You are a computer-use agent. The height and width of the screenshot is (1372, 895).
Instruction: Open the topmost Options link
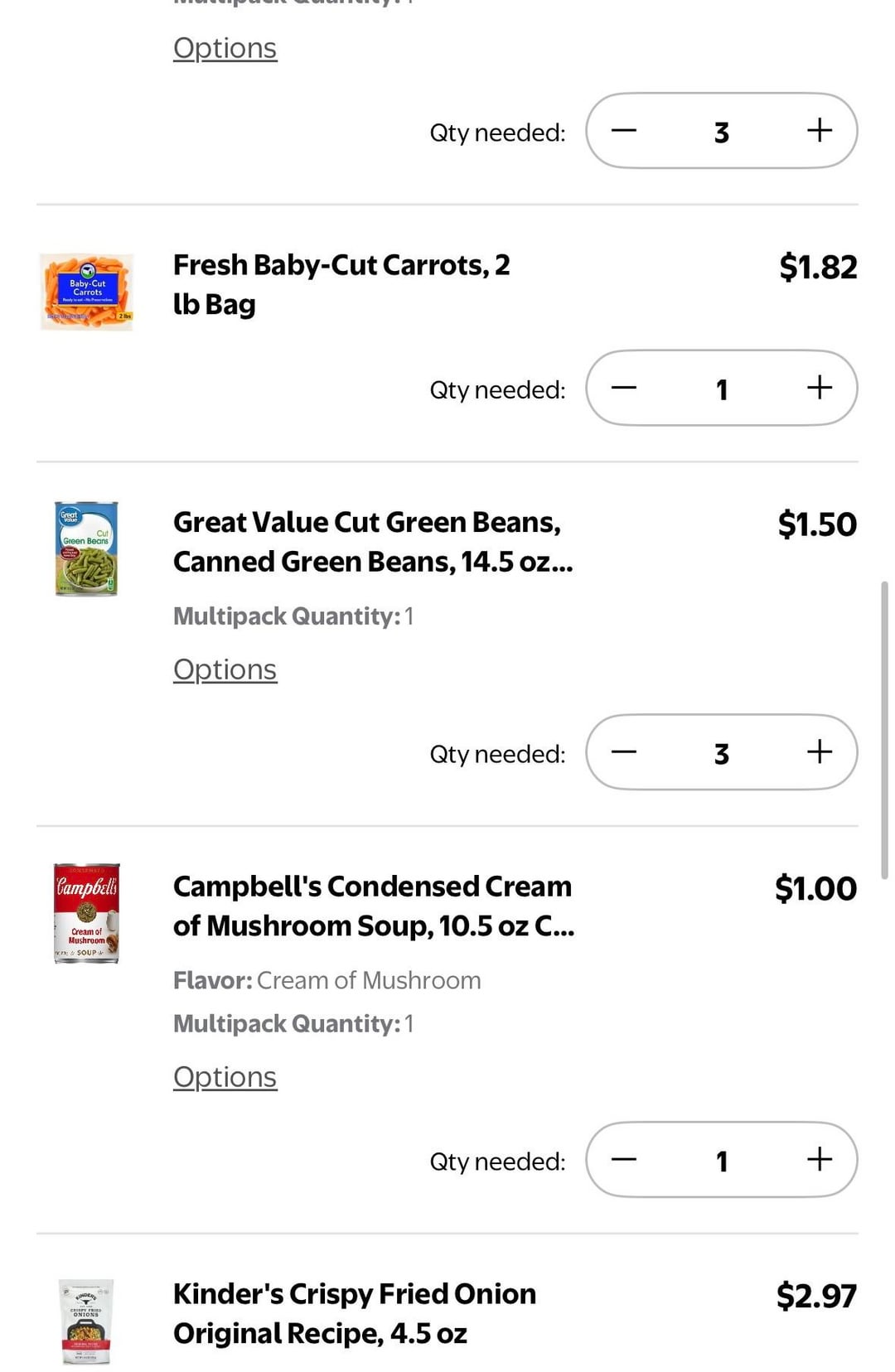(225, 48)
